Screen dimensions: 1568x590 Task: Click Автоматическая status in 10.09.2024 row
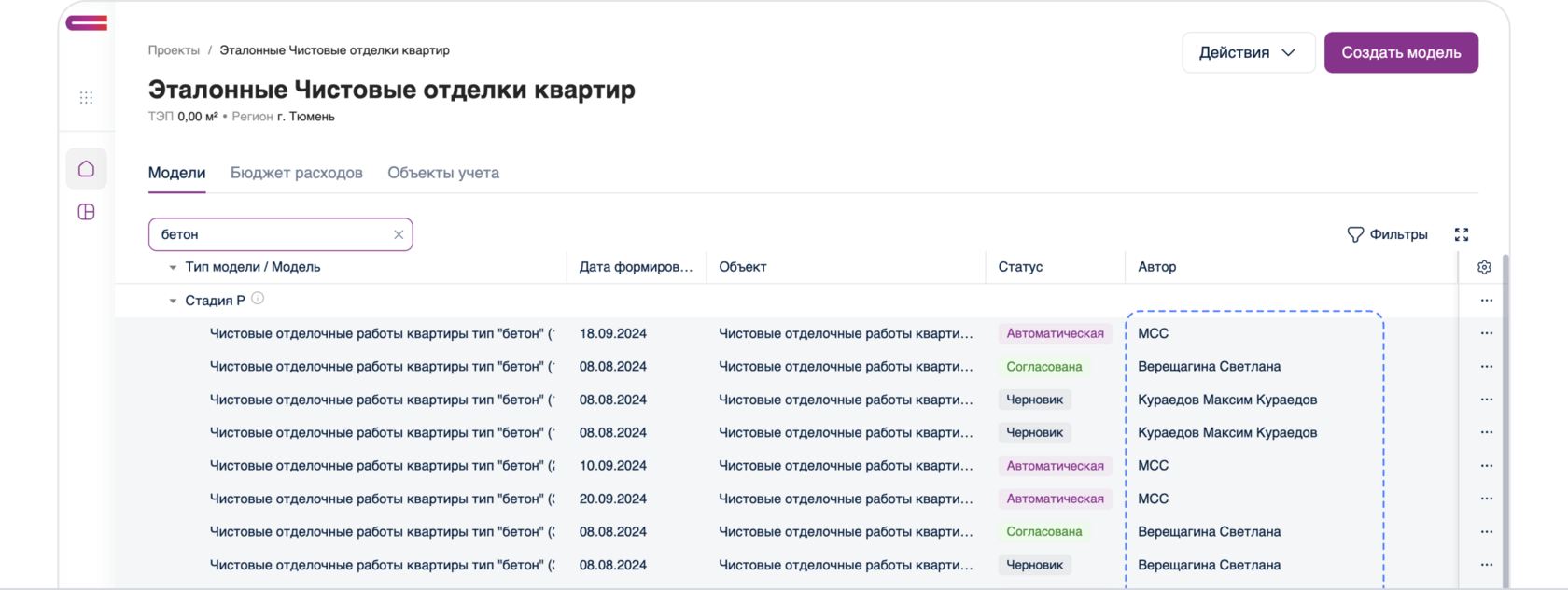tap(1055, 466)
